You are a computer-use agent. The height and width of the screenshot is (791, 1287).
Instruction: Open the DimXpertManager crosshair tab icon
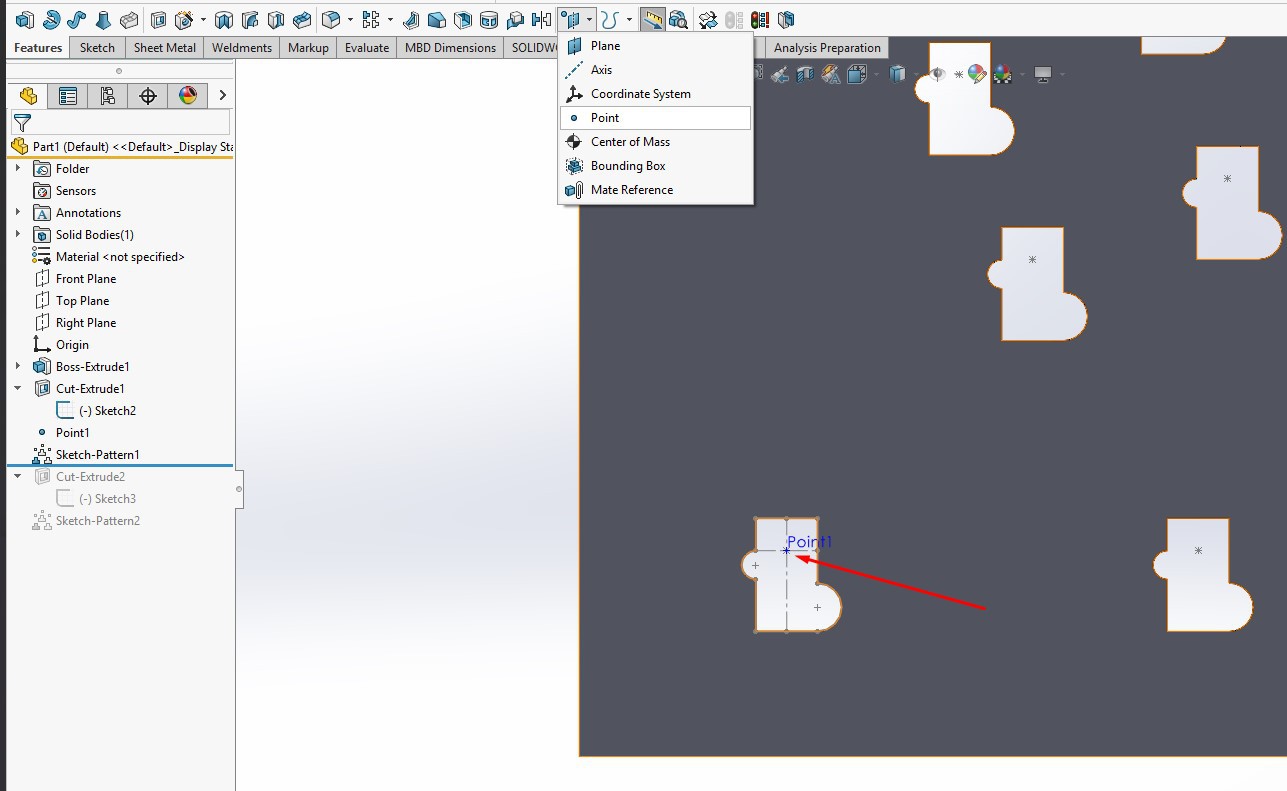pos(148,96)
